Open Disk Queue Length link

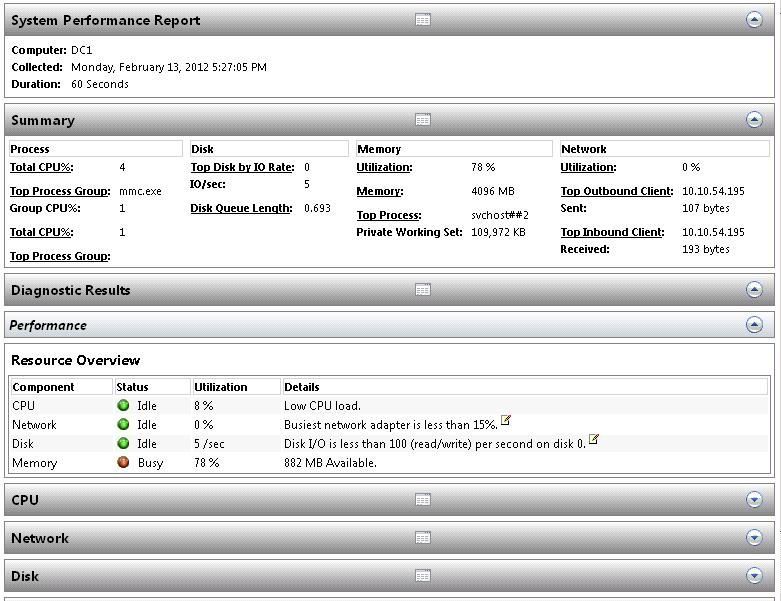click(241, 208)
